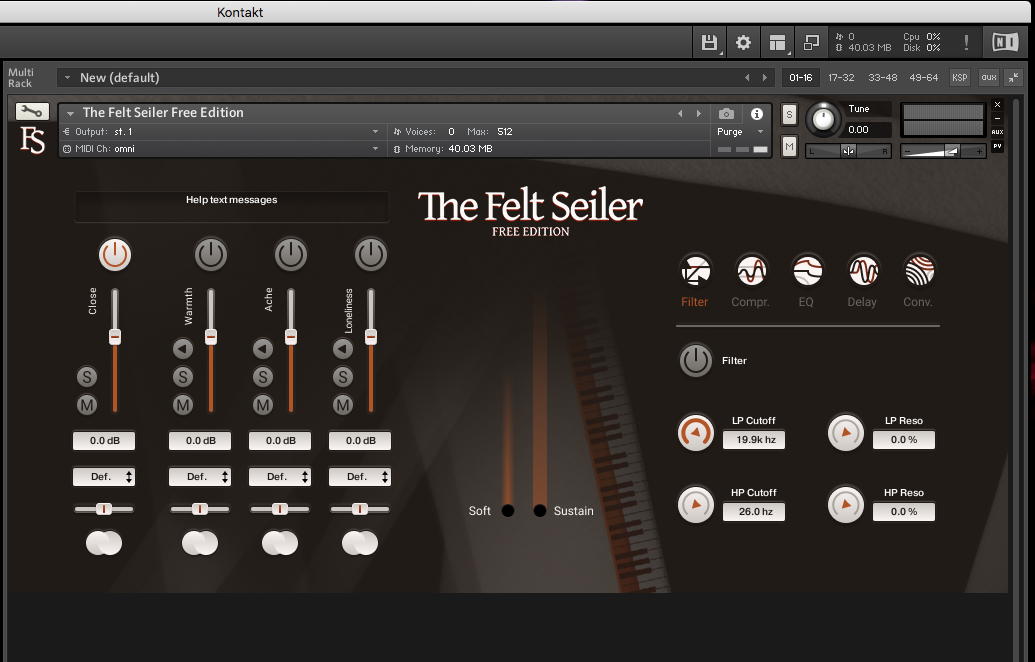Click the HP Cutoff knob
The image size is (1035, 662).
click(696, 505)
